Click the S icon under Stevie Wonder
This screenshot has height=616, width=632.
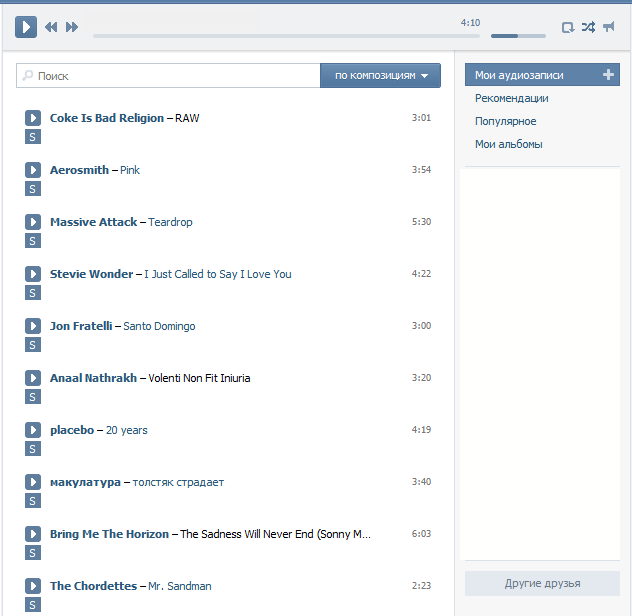33,293
